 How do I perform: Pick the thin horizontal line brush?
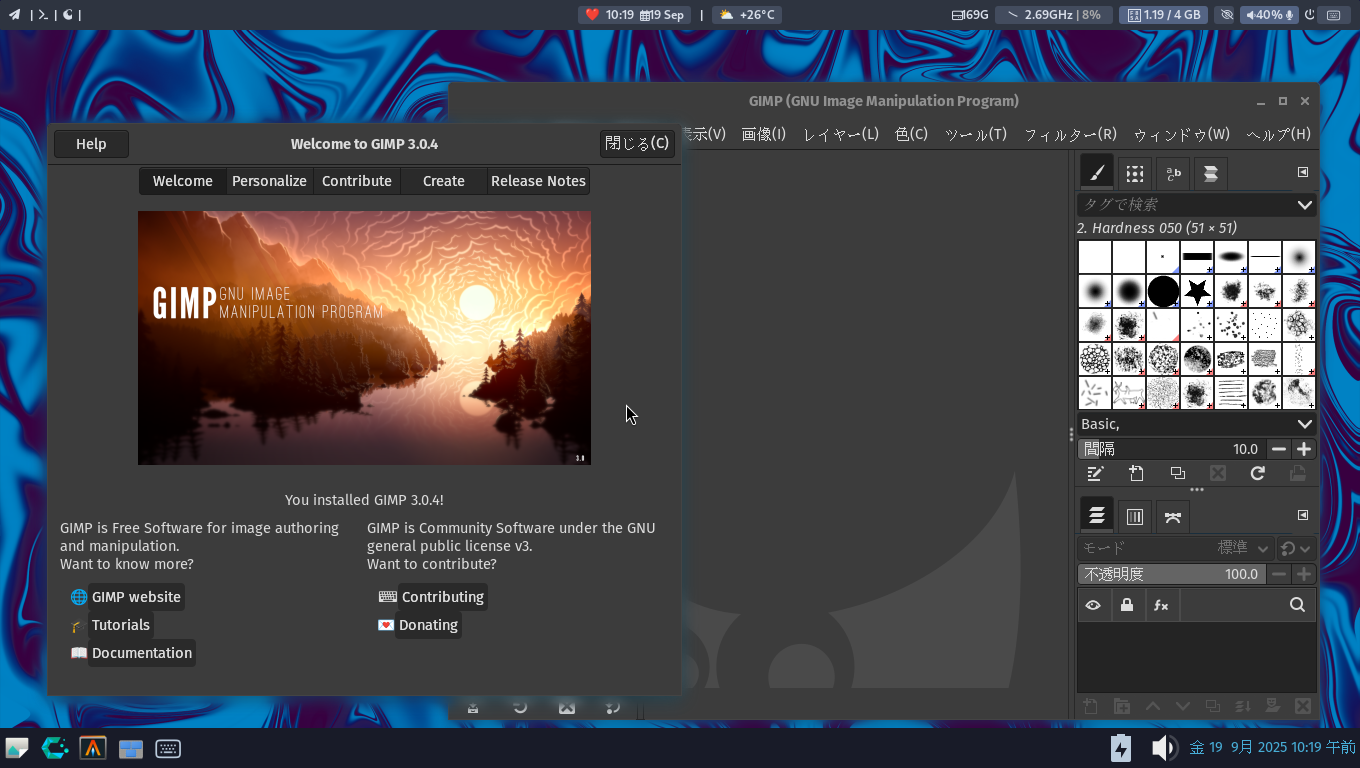[1265, 257]
